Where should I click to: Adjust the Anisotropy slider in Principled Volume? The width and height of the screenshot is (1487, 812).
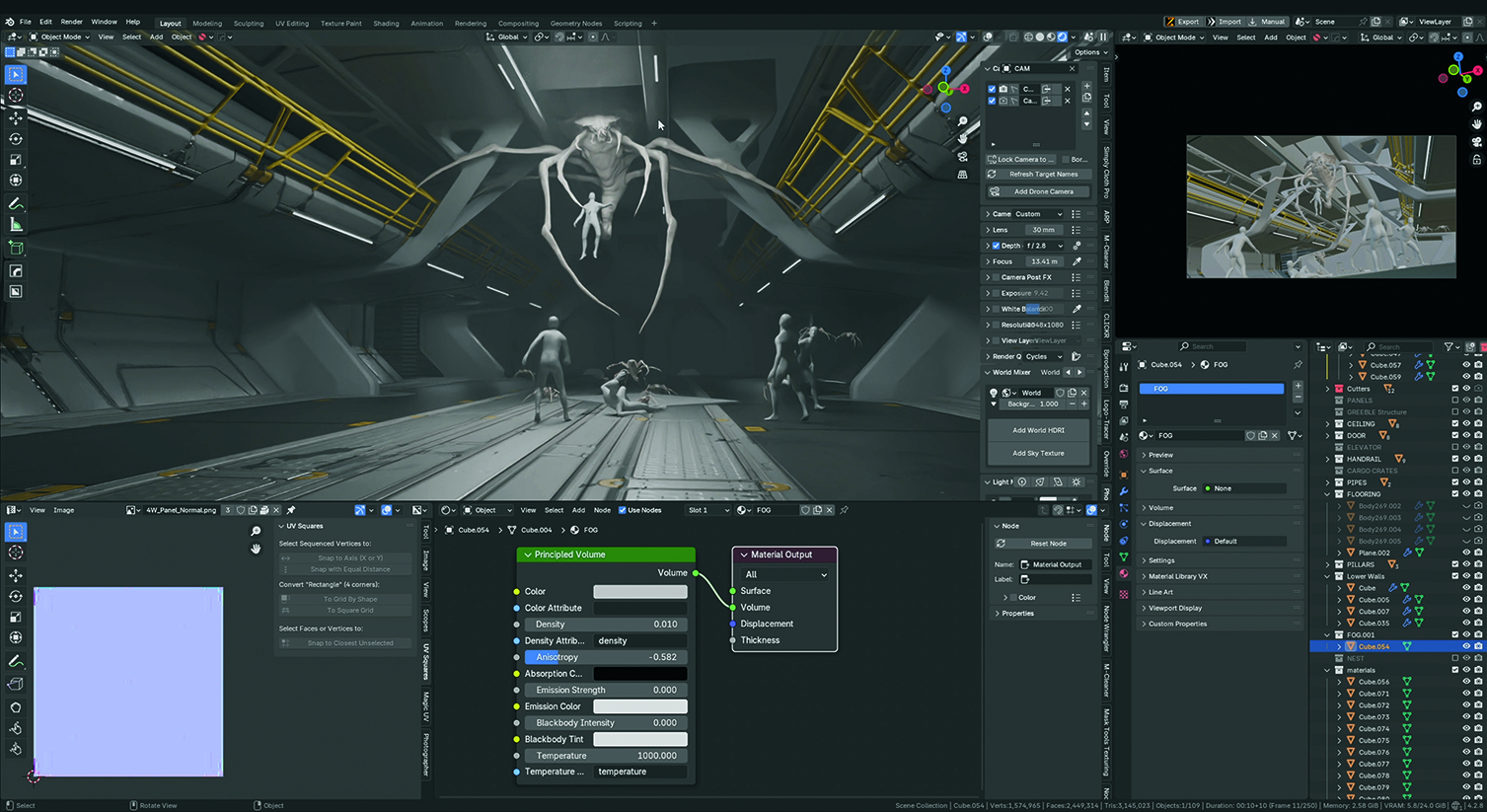[x=605, y=657]
